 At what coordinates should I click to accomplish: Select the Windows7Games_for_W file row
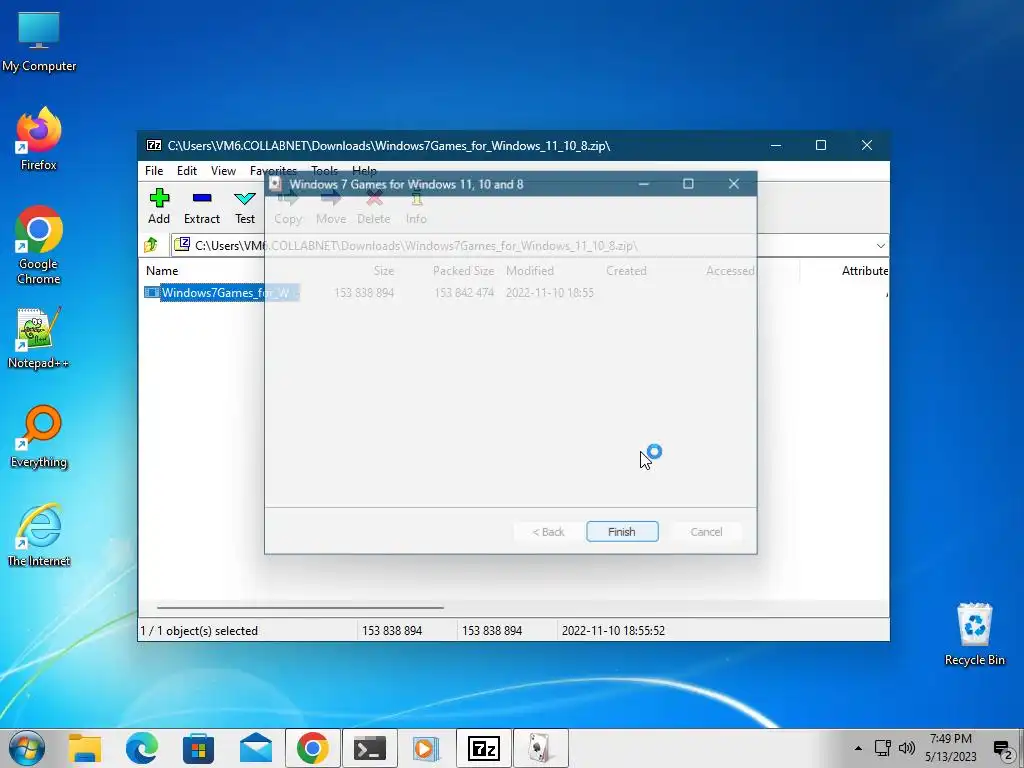222,293
